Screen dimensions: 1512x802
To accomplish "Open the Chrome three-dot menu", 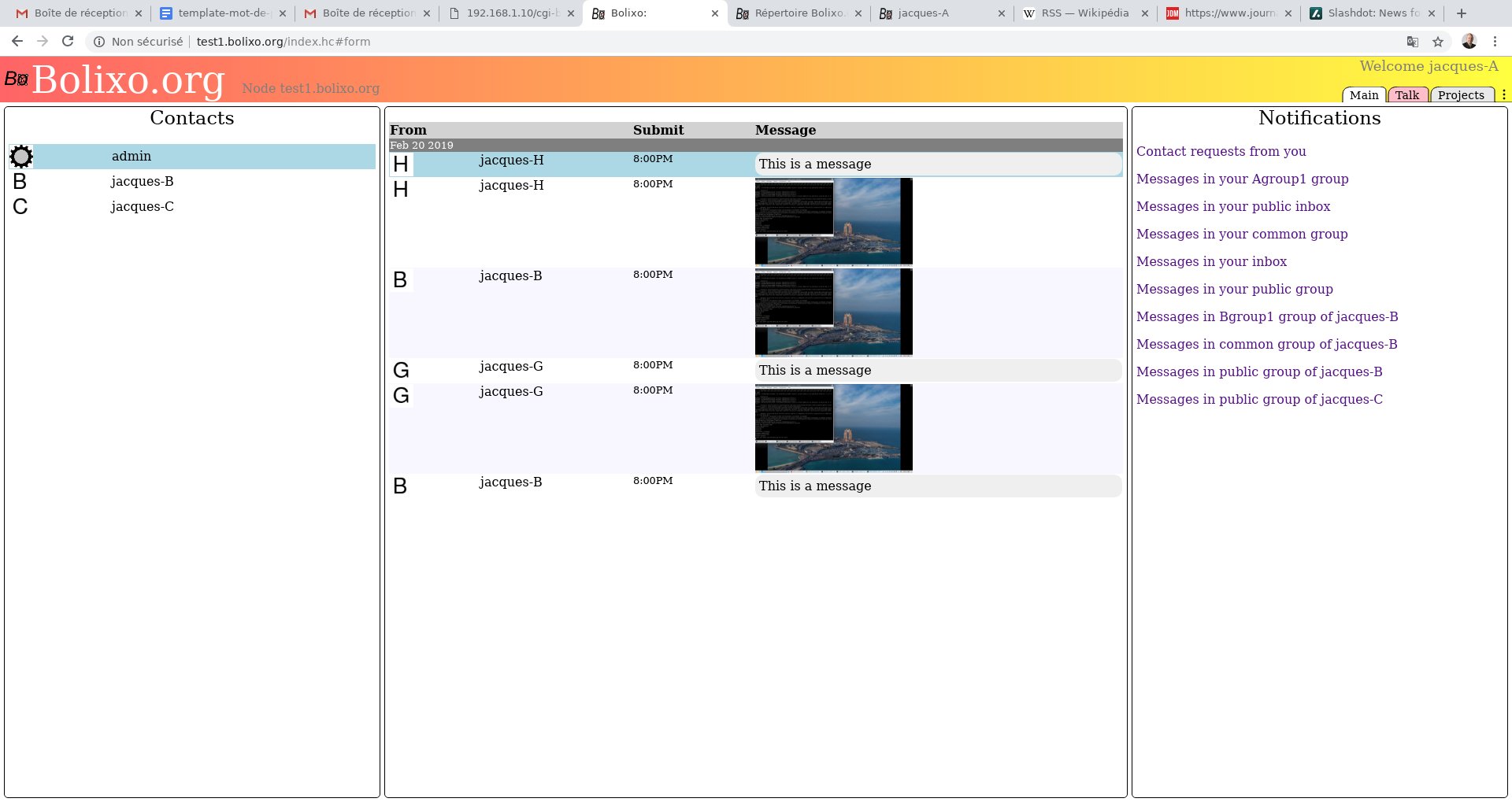I will [x=1495, y=42].
